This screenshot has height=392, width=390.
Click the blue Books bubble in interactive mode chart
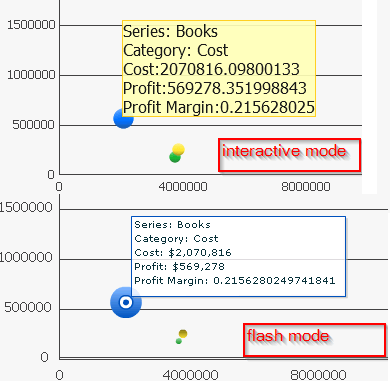pos(123,119)
